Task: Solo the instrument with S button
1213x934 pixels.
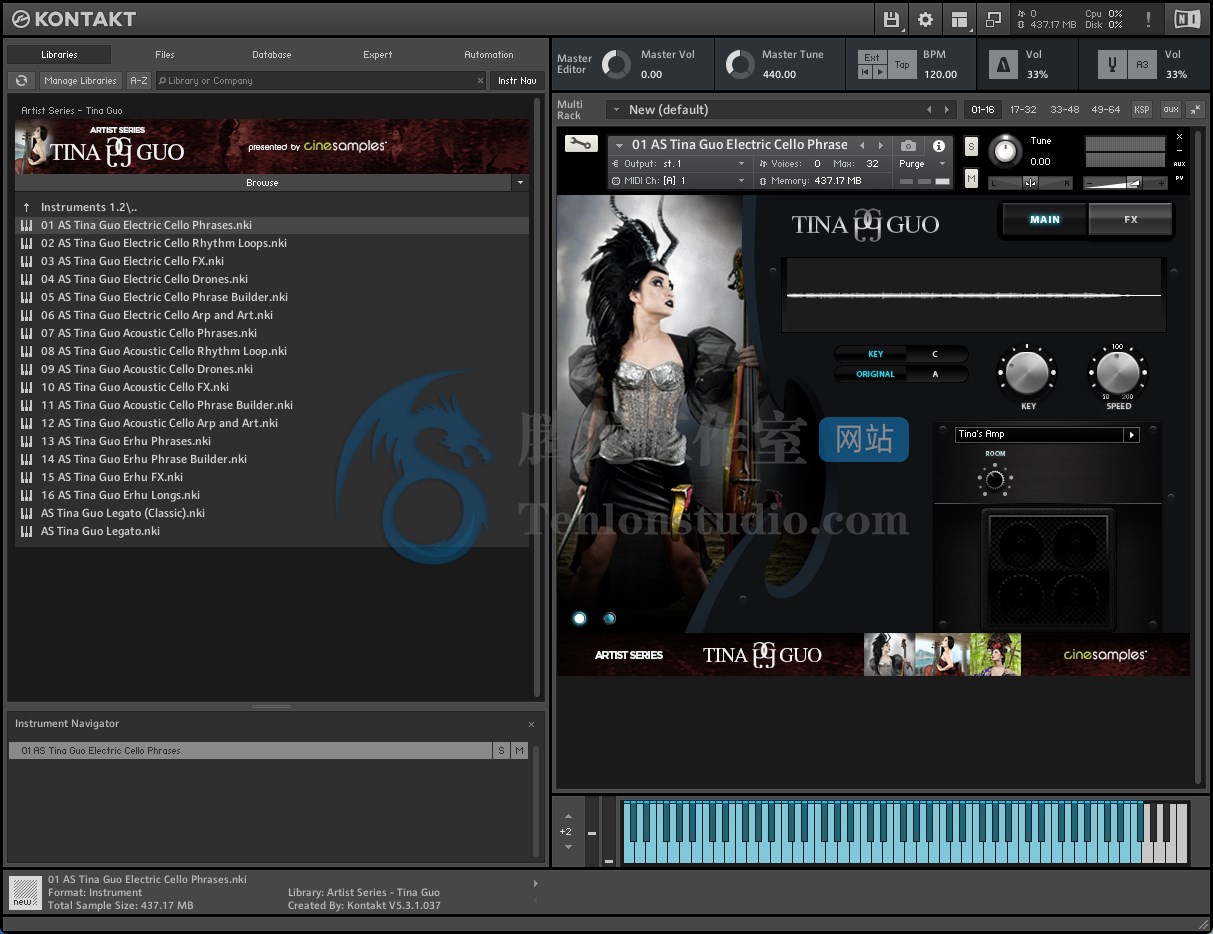Action: [971, 147]
